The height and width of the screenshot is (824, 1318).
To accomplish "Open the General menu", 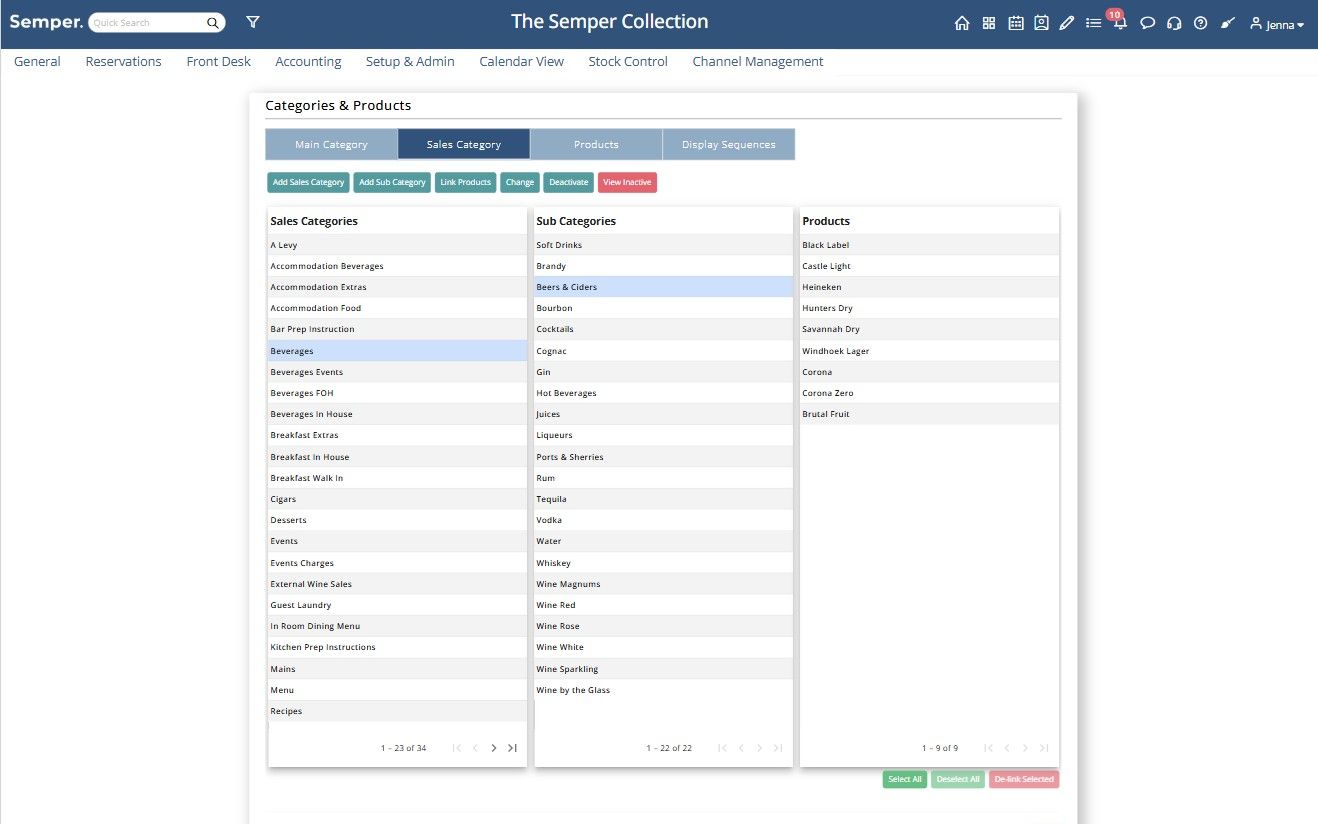I will click(x=37, y=62).
